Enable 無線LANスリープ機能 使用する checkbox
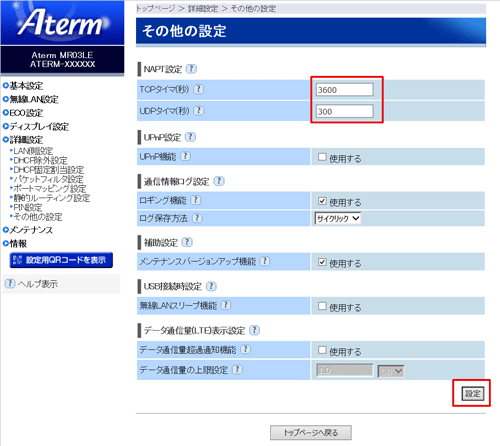The width and height of the screenshot is (500, 446). 322,306
